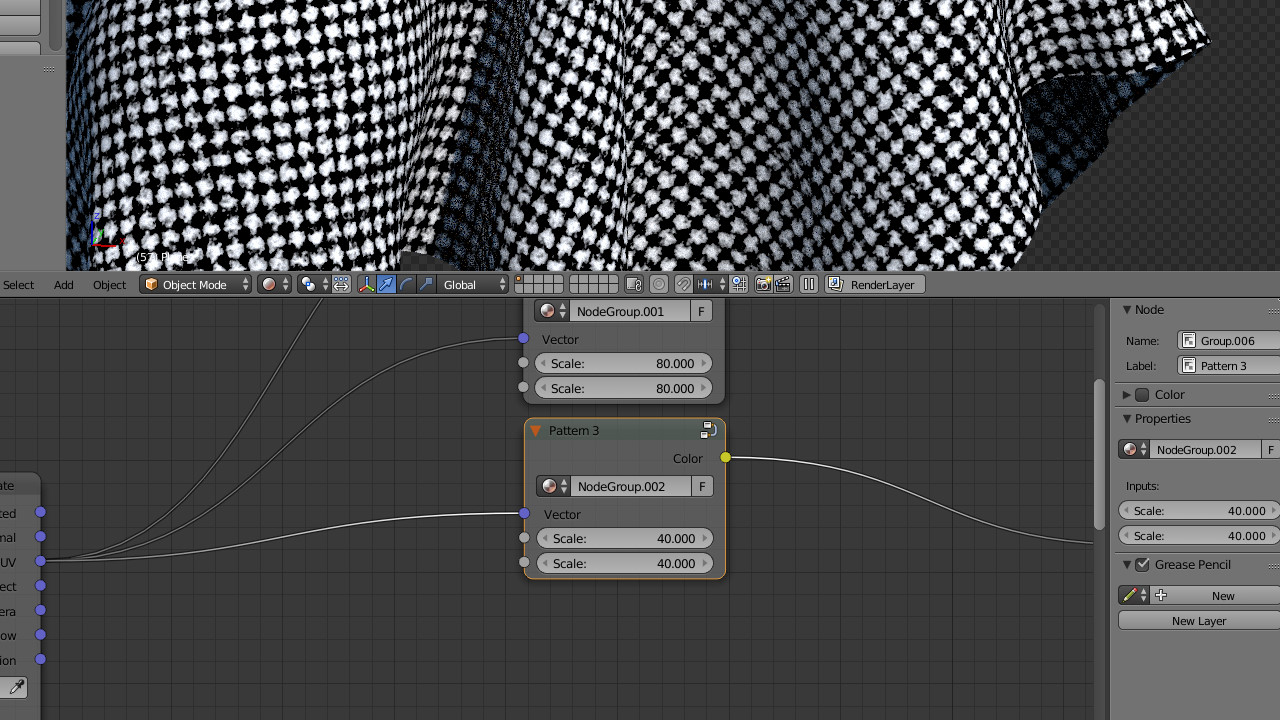Click the node group icon on Pattern 3
This screenshot has width=1280, height=720.
click(x=708, y=430)
